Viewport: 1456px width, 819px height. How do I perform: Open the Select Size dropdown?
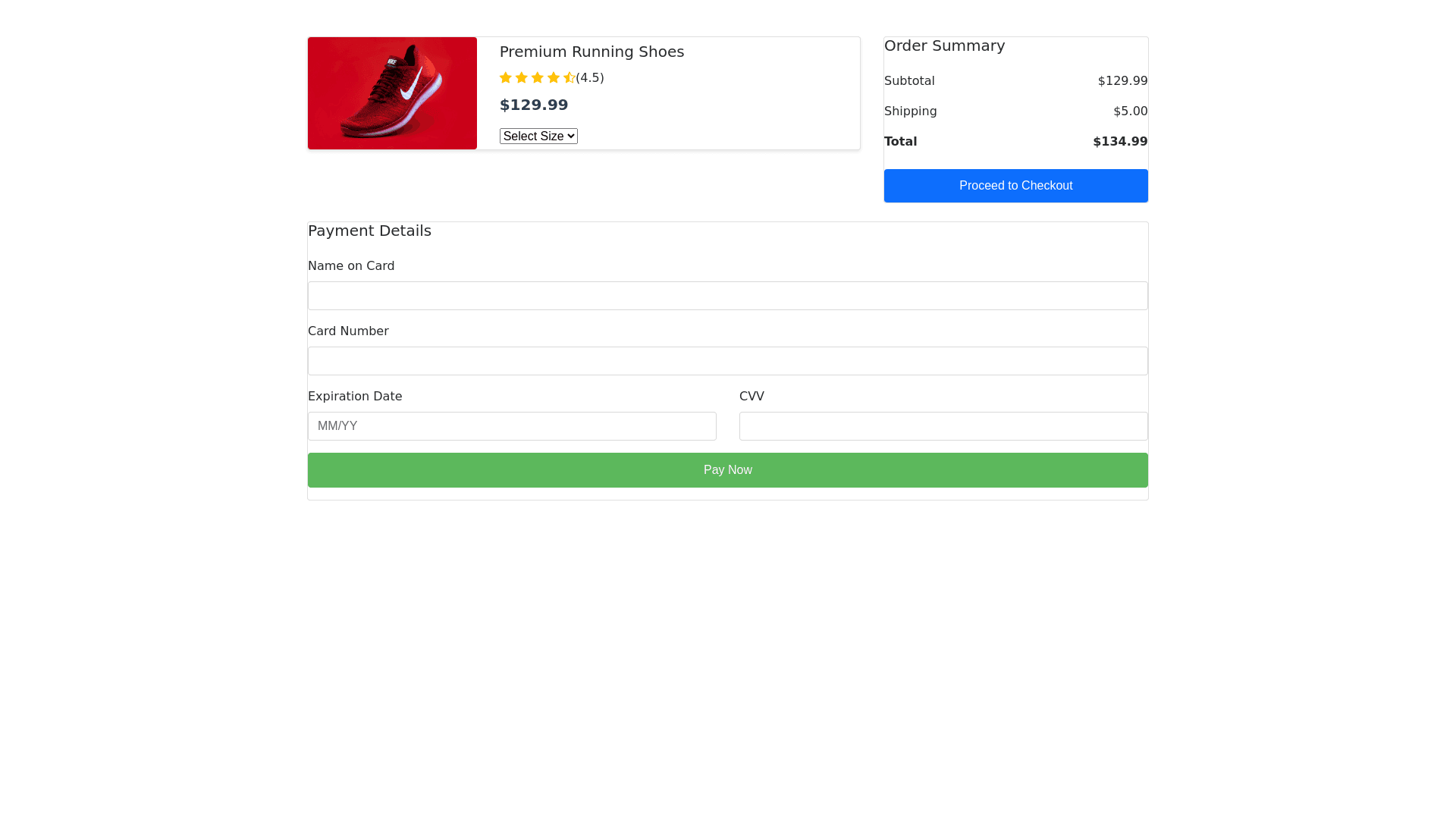point(538,136)
